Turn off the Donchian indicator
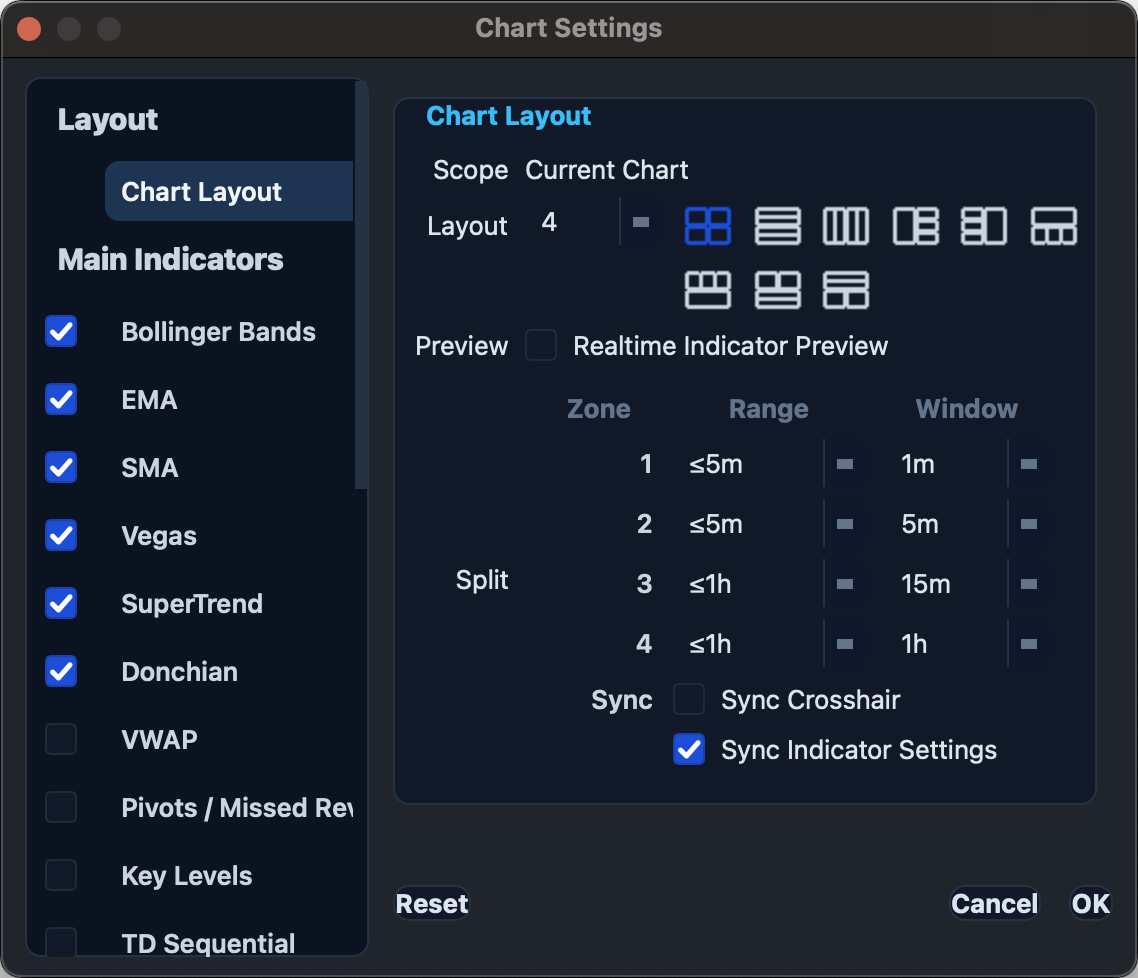 click(x=61, y=671)
